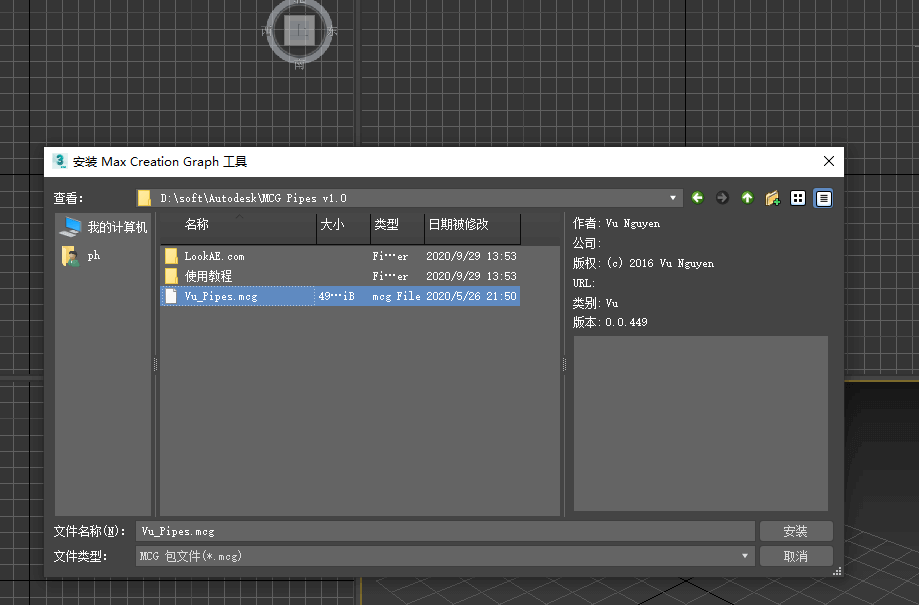919x605 pixels.
Task: Switch to thumbnail grid view
Action: 798,198
